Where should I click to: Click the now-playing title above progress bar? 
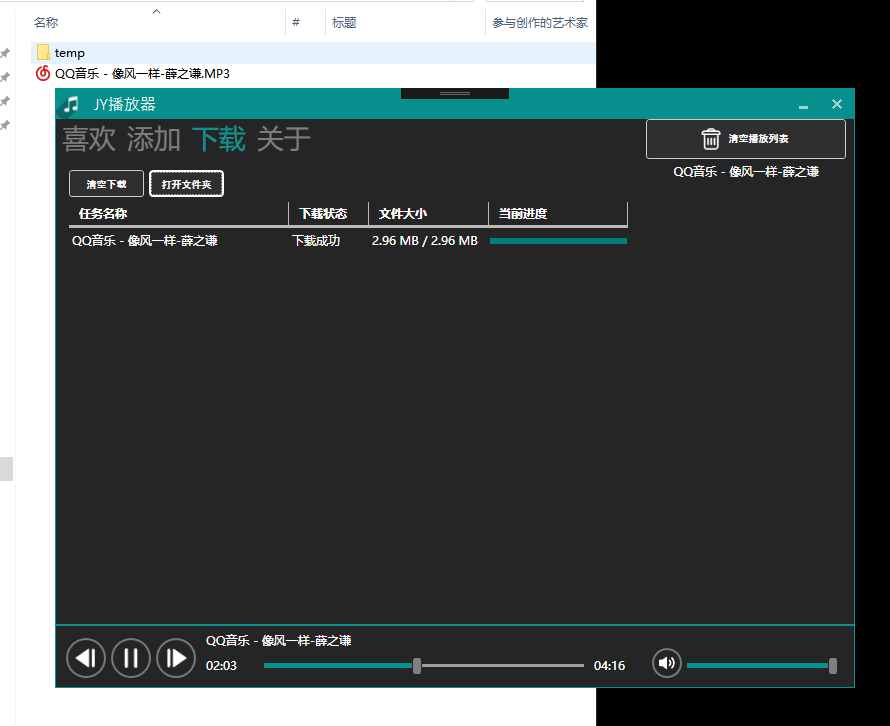[279, 641]
